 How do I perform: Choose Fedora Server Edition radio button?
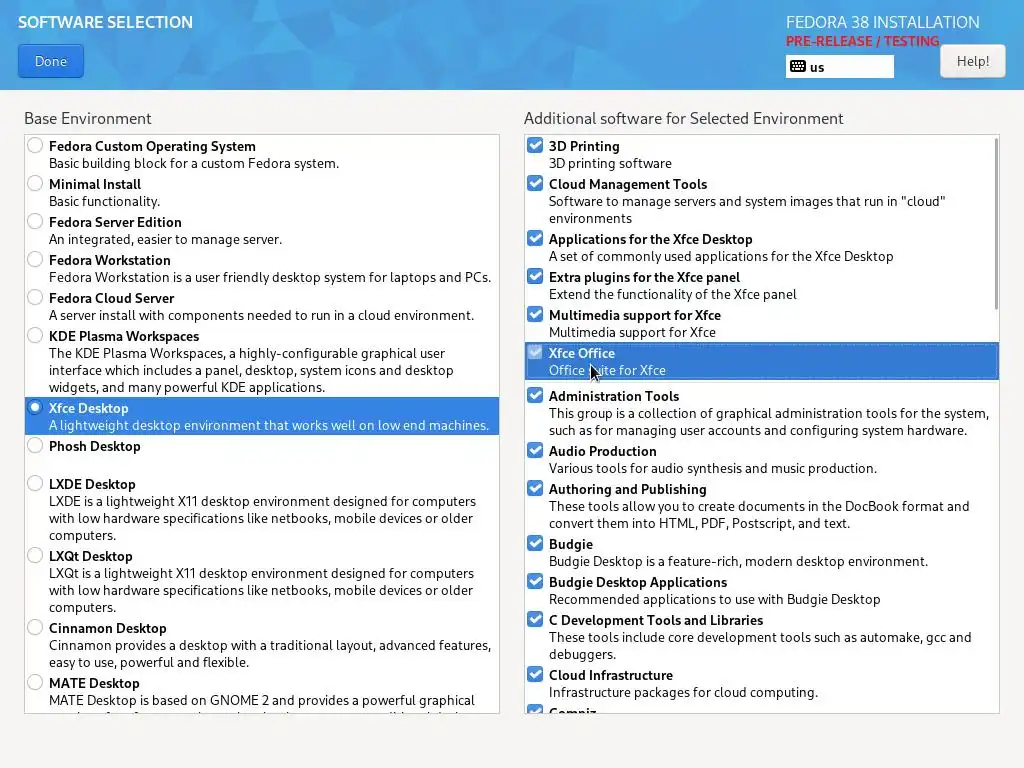click(x=35, y=221)
